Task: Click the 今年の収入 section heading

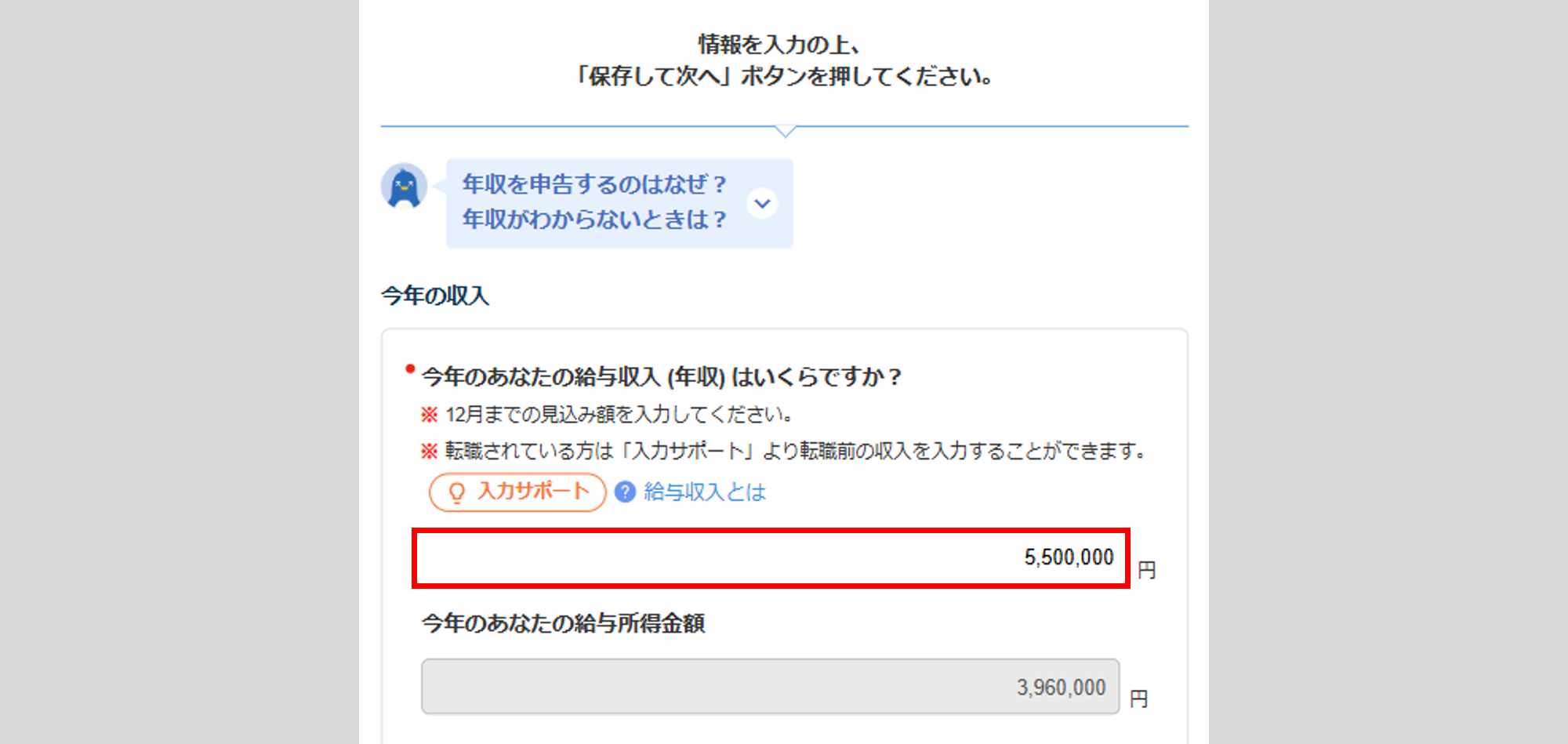Action: pyautogui.click(x=435, y=296)
